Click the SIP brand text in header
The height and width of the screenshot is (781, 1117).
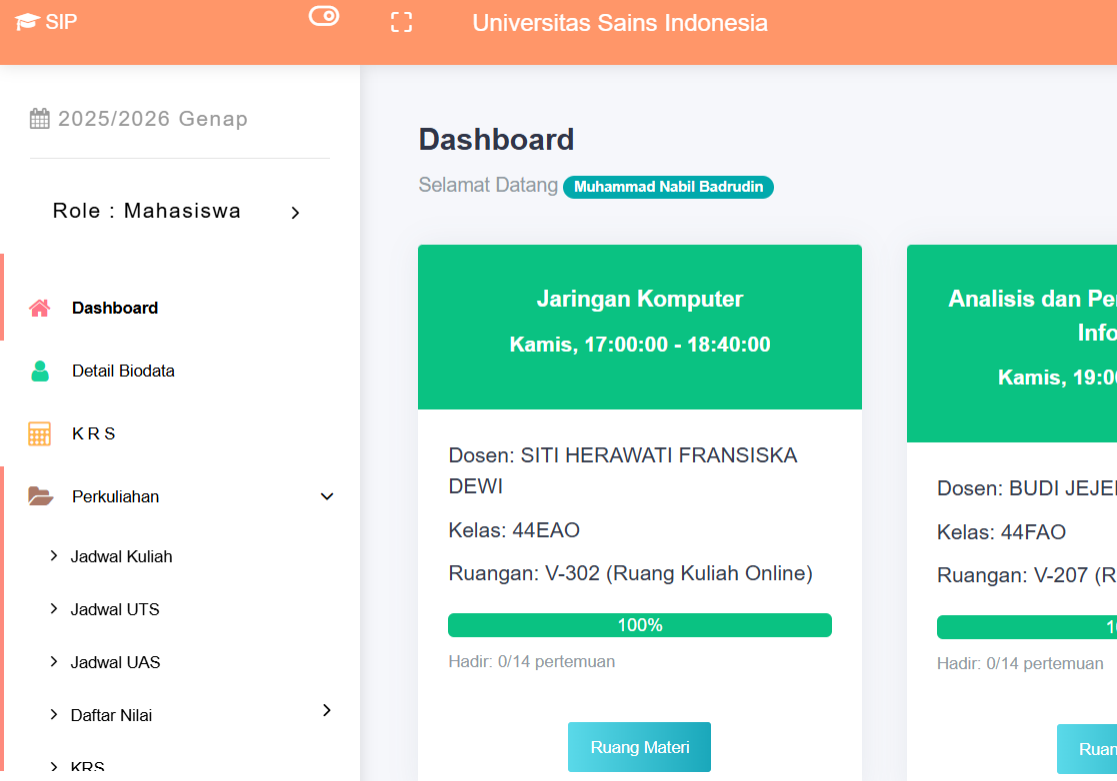pyautogui.click(x=61, y=22)
